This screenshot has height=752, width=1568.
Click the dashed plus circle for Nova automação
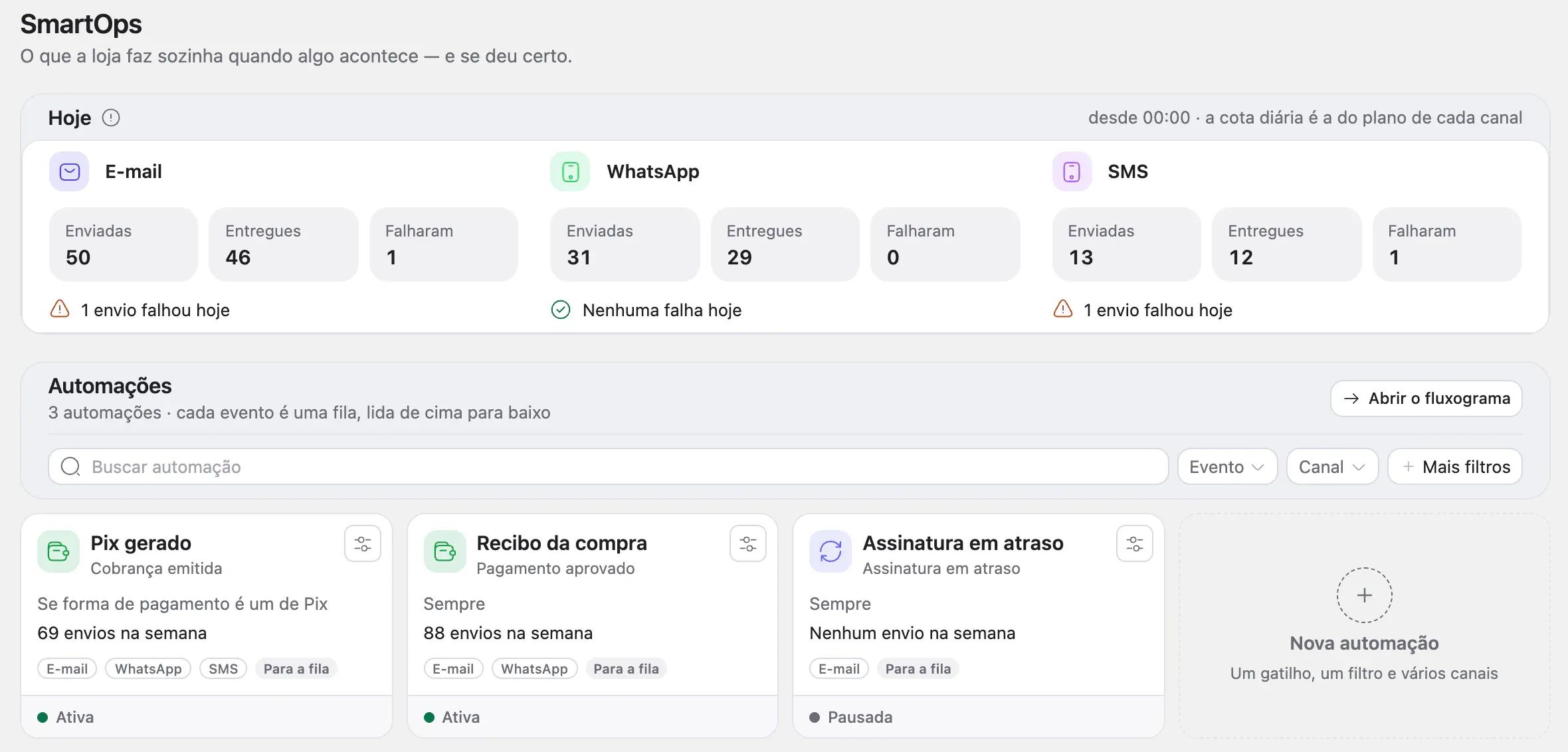(1364, 595)
